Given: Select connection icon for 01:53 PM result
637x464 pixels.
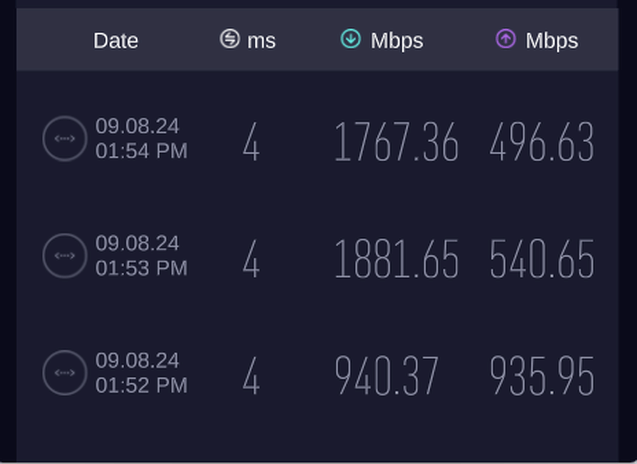Looking at the screenshot, I should [x=65, y=256].
